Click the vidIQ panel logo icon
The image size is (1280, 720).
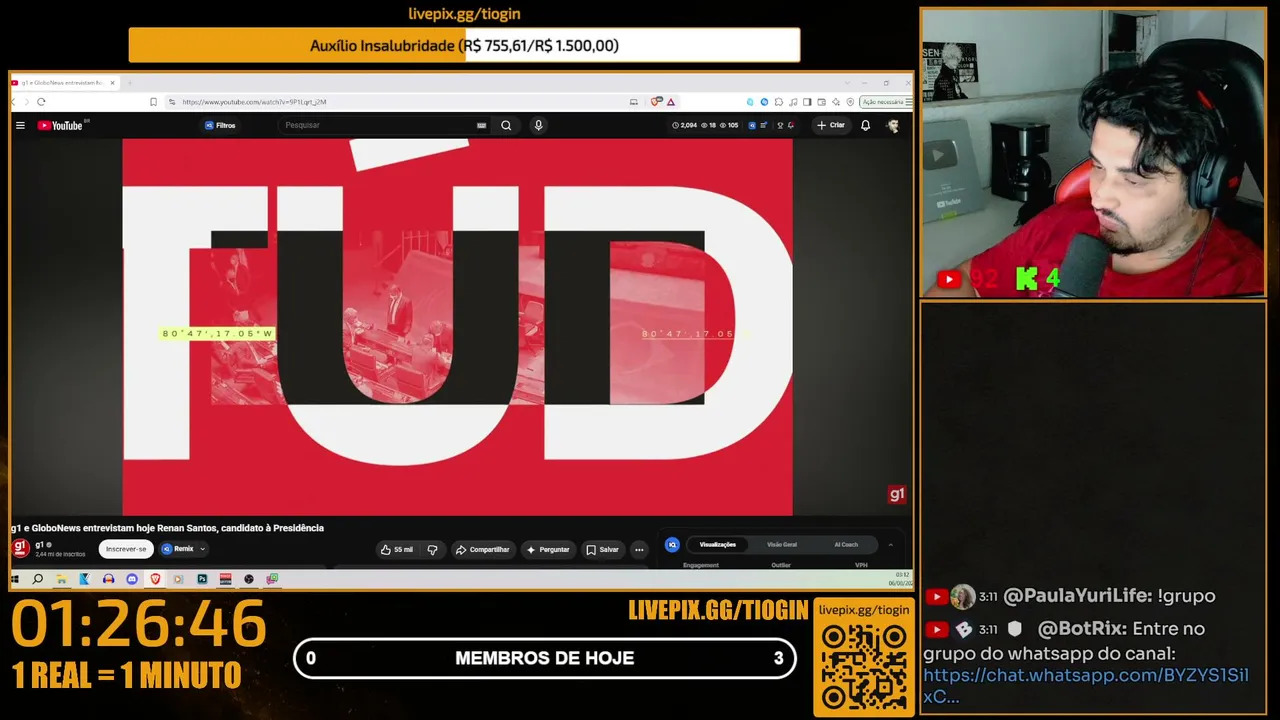point(672,545)
